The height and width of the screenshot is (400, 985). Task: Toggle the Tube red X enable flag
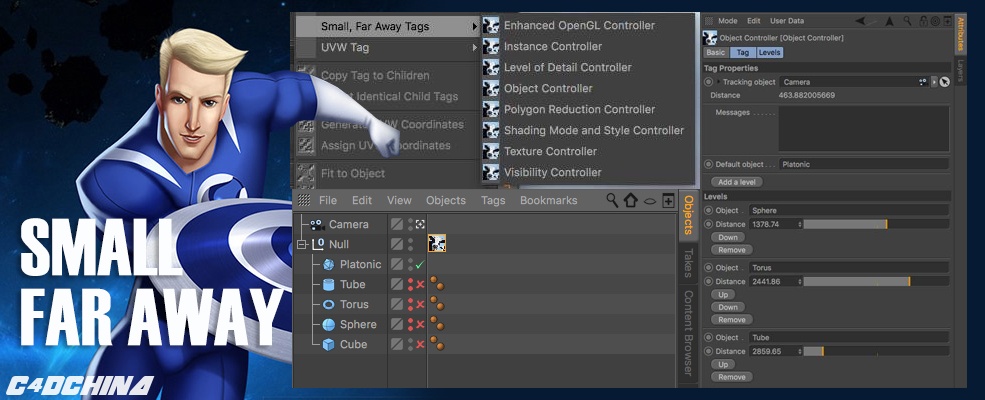tap(420, 284)
